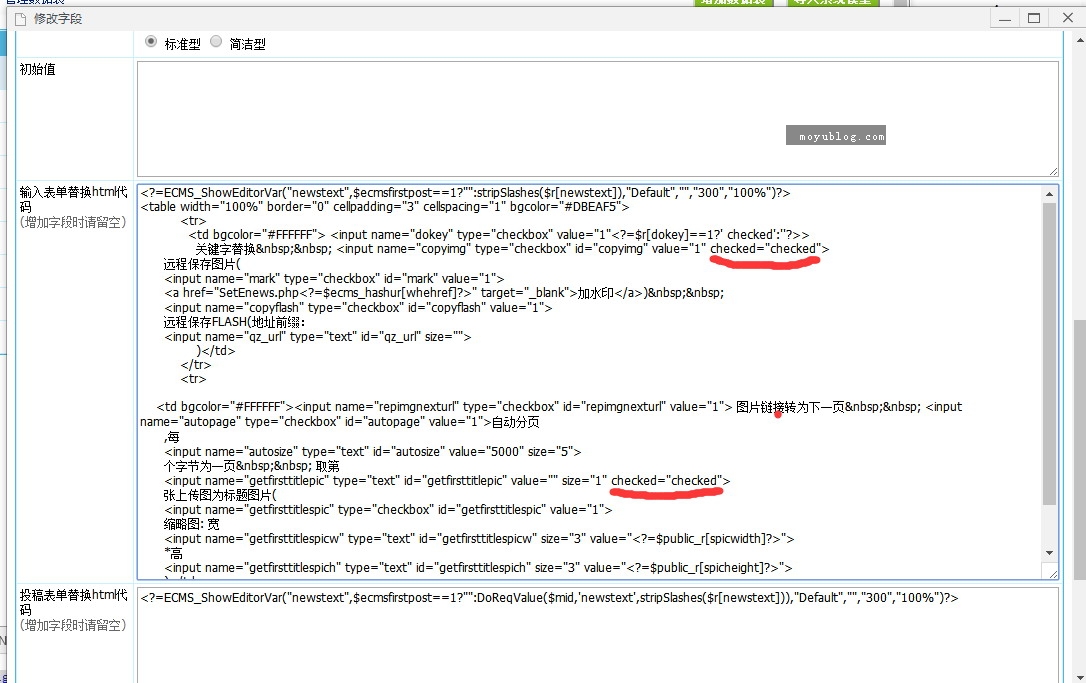1086x683 pixels.
Task: Click the html code box scrollbar thumb
Action: 1049,350
